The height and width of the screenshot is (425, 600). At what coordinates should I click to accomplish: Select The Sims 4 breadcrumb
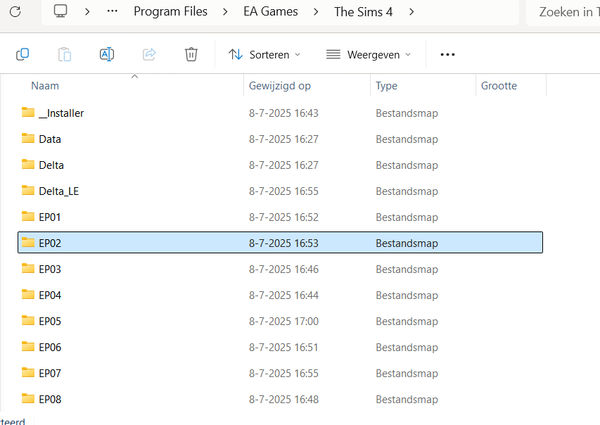coord(363,12)
